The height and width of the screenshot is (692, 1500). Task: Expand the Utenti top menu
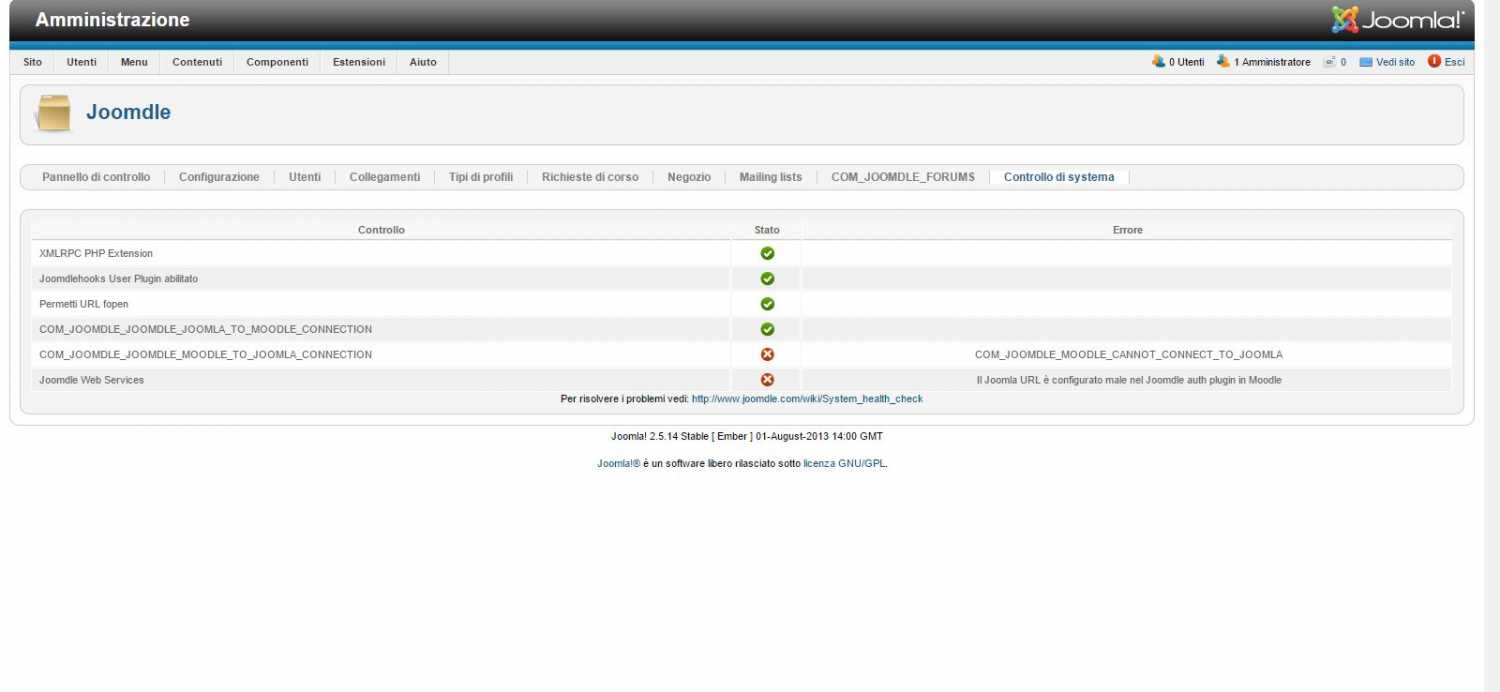(82, 62)
